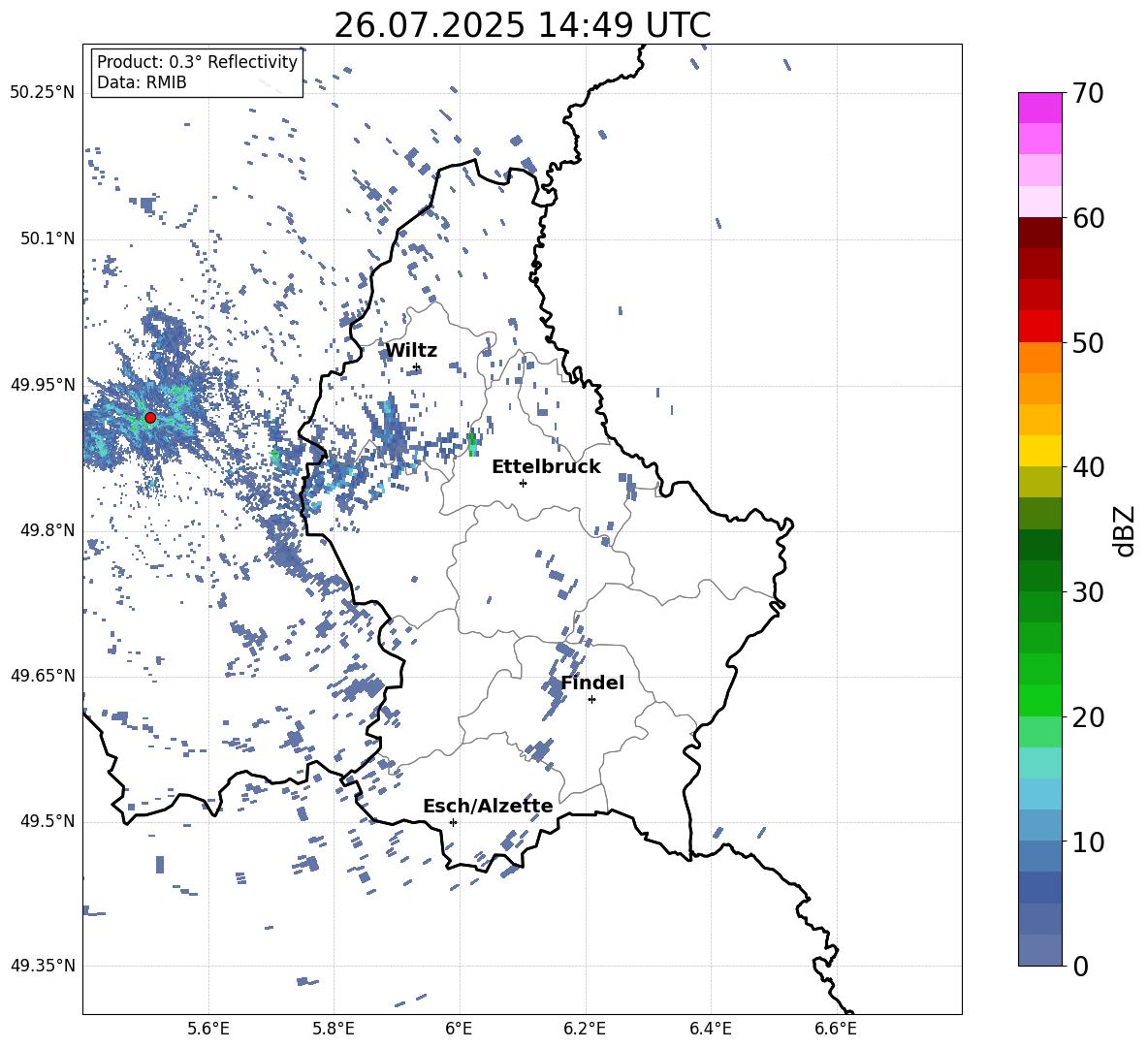Click the cross marker beneath Esch/Alzette
Screen dimensions: 1148x1048
coord(453,822)
